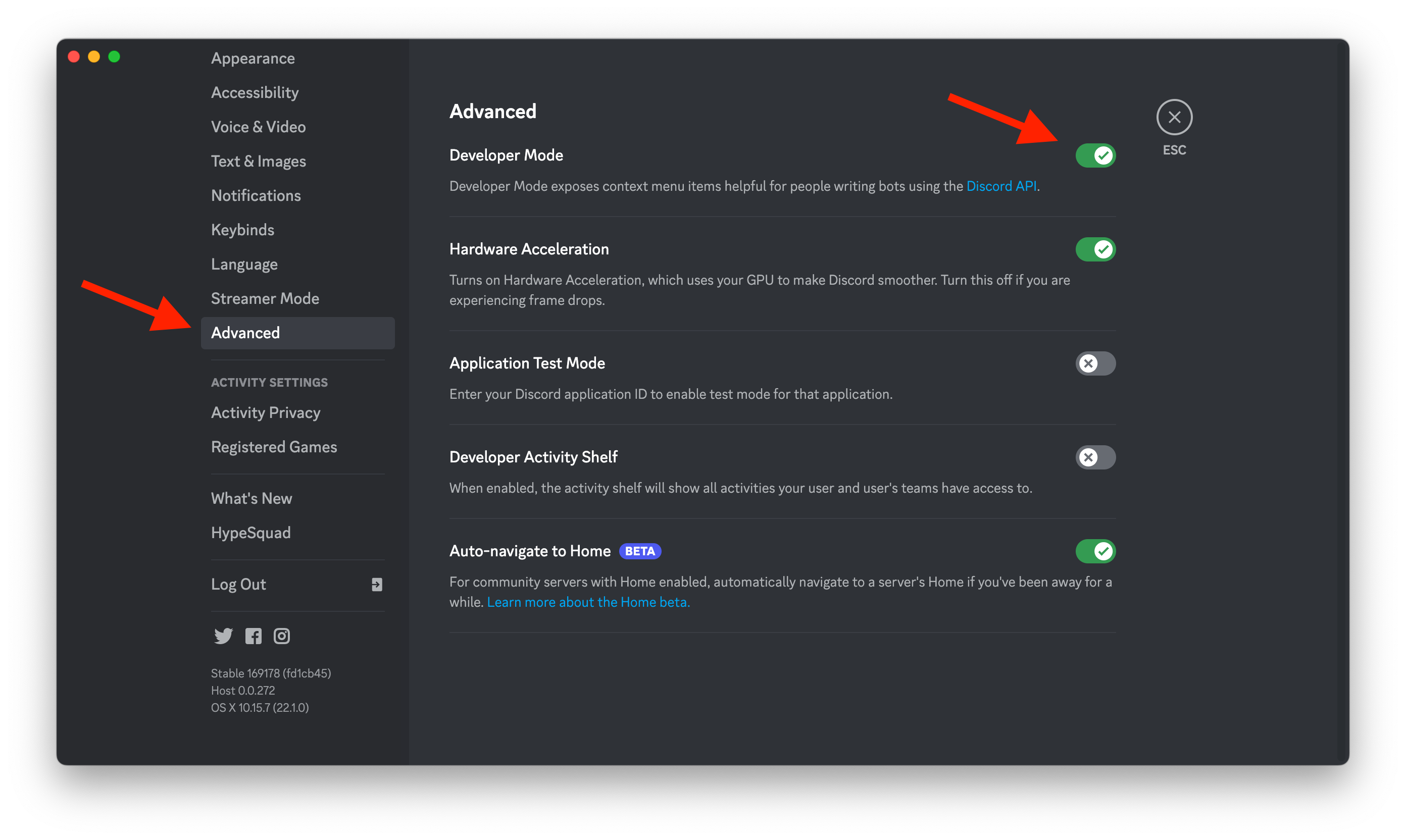Click the Twitter bird icon
This screenshot has width=1406, height=840.
[223, 636]
